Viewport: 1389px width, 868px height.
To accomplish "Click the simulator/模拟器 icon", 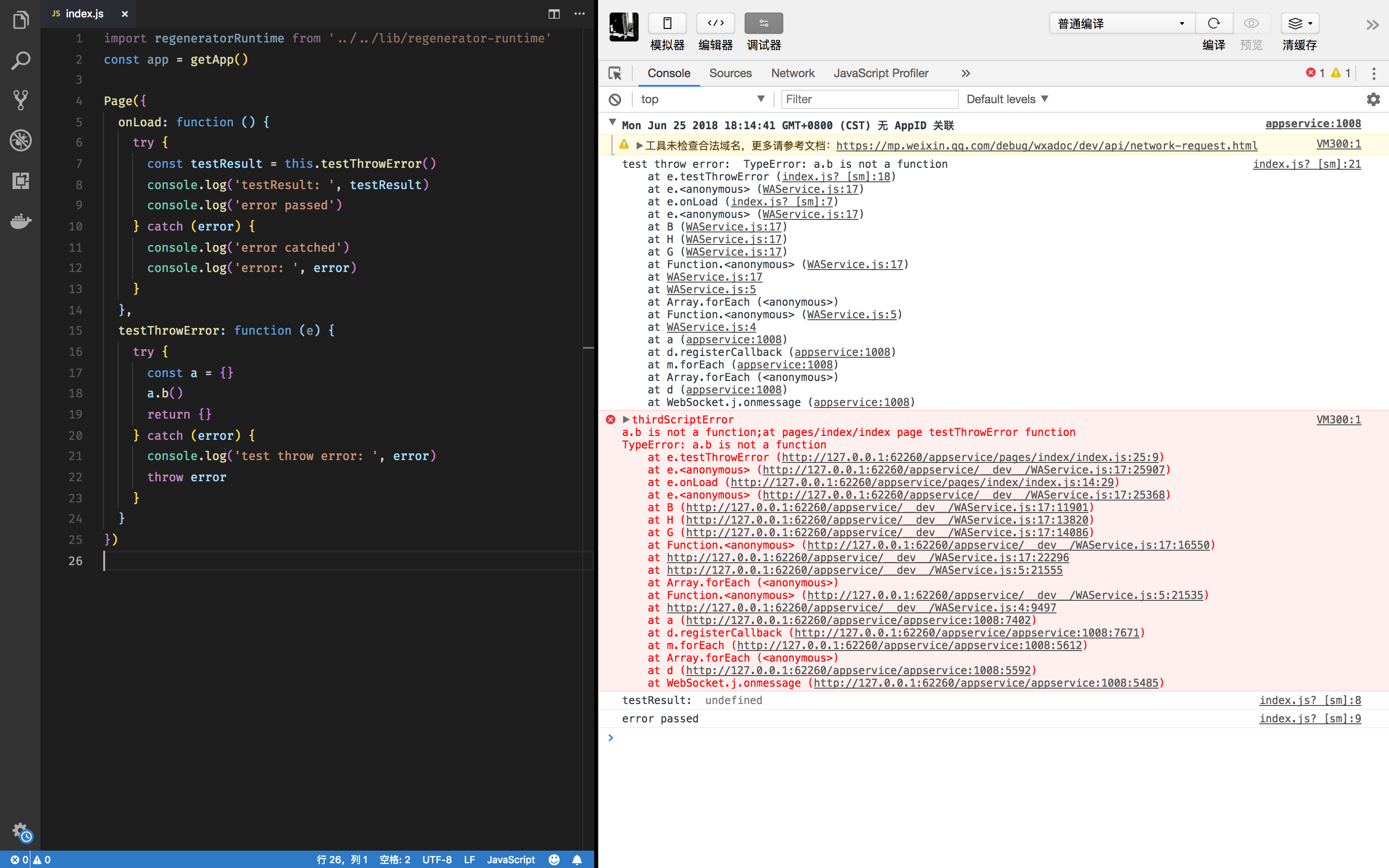I will [666, 22].
